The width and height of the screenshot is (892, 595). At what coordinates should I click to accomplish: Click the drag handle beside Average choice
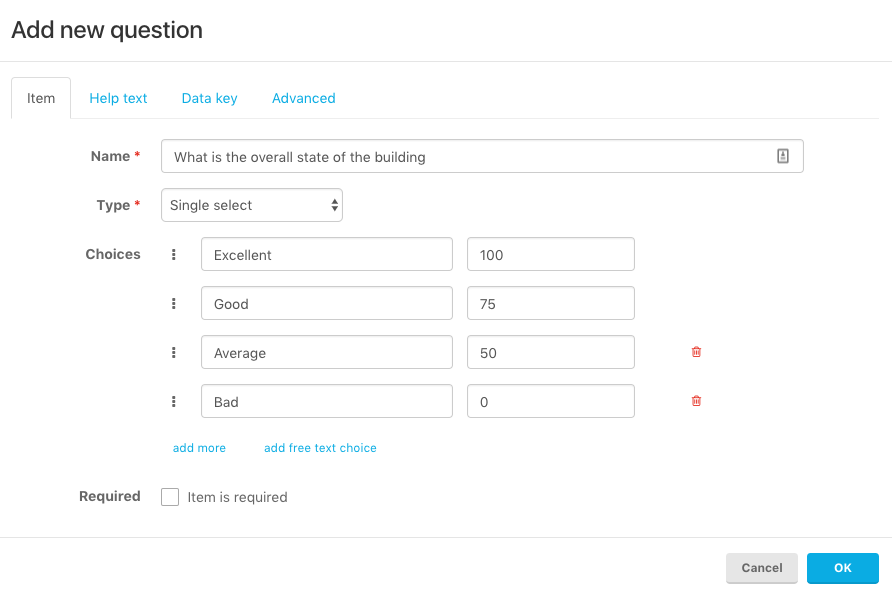click(174, 352)
